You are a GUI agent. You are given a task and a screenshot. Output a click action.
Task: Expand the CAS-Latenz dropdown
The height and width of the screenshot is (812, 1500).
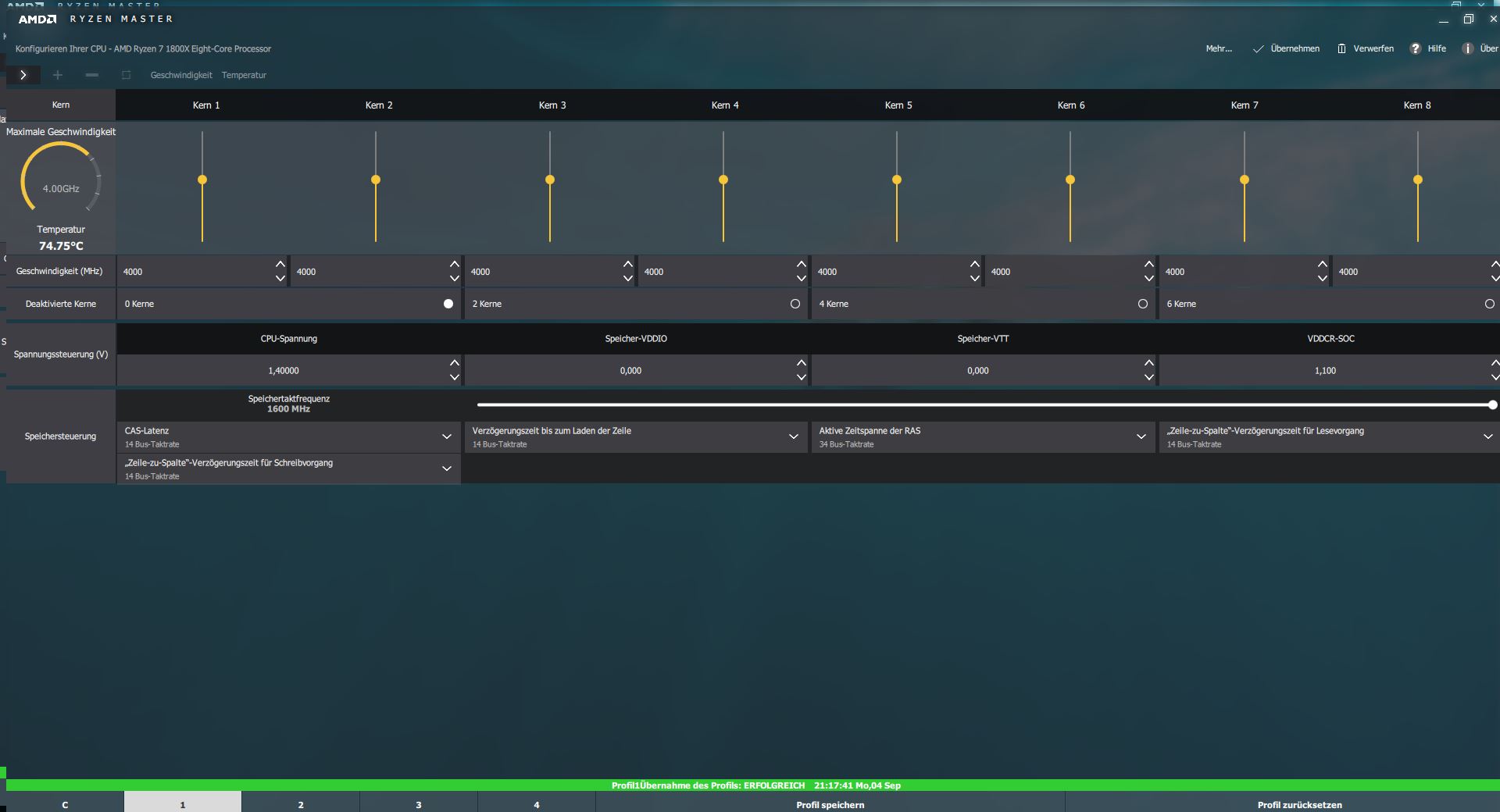(447, 436)
